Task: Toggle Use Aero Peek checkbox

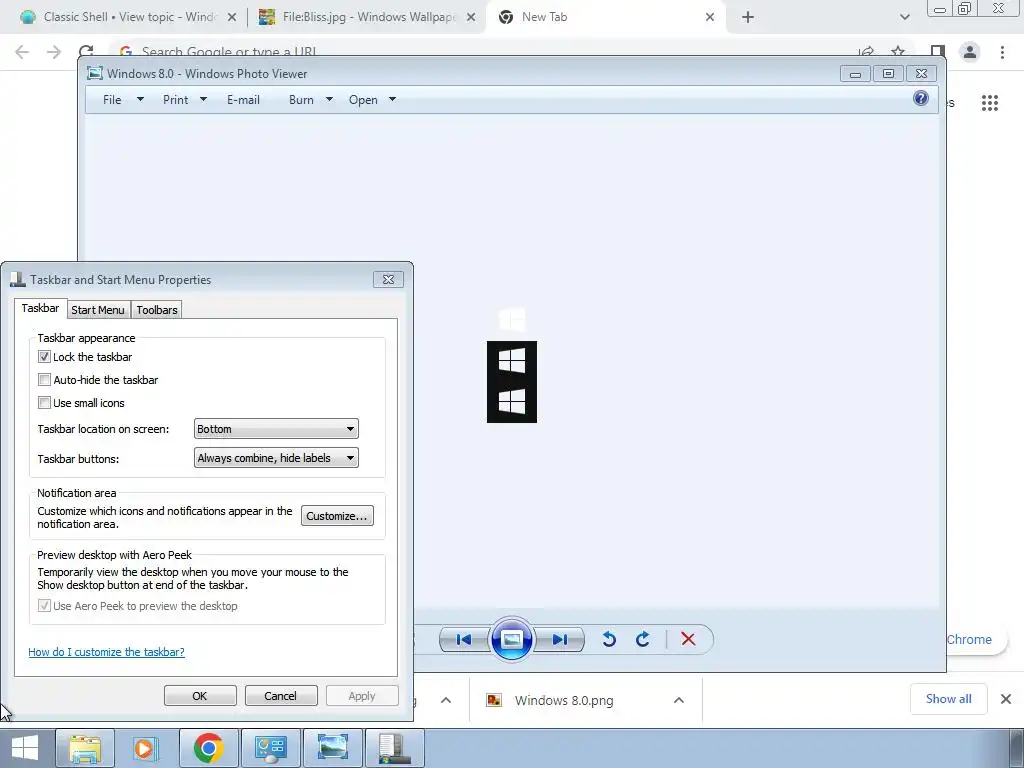Action: click(x=44, y=605)
